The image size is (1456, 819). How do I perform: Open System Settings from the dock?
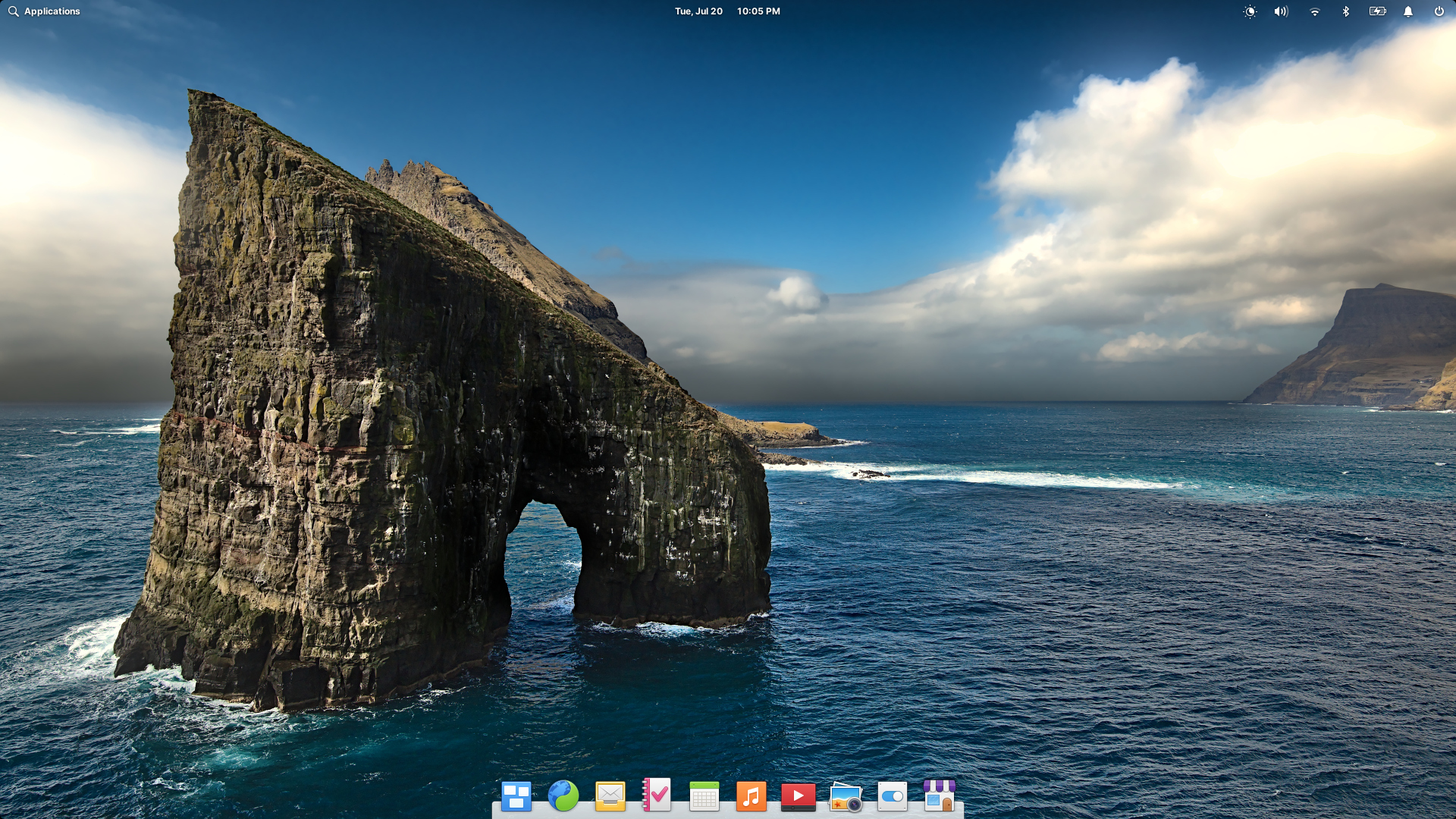[x=893, y=796]
